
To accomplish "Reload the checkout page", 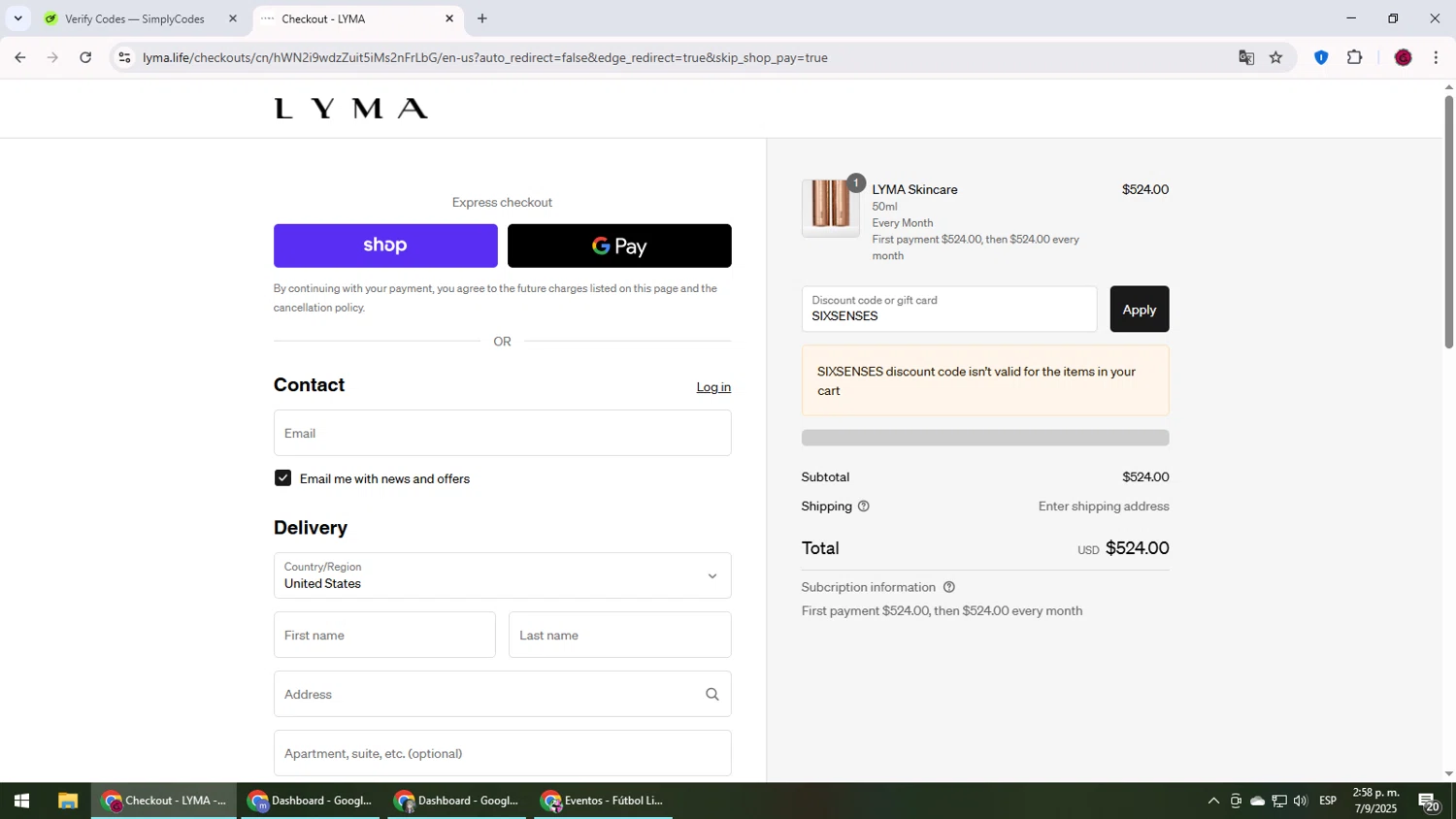I will tap(85, 57).
